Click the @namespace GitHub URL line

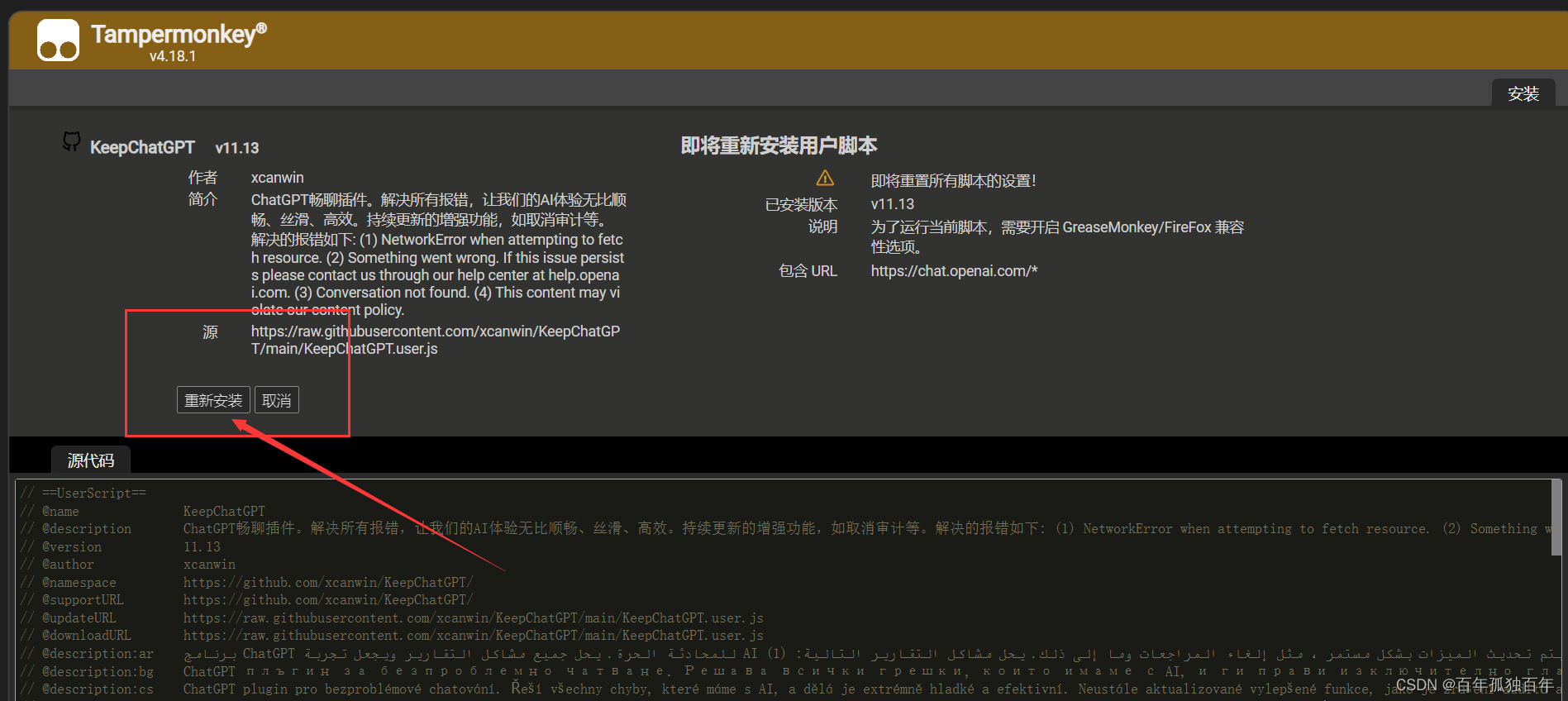[x=247, y=583]
